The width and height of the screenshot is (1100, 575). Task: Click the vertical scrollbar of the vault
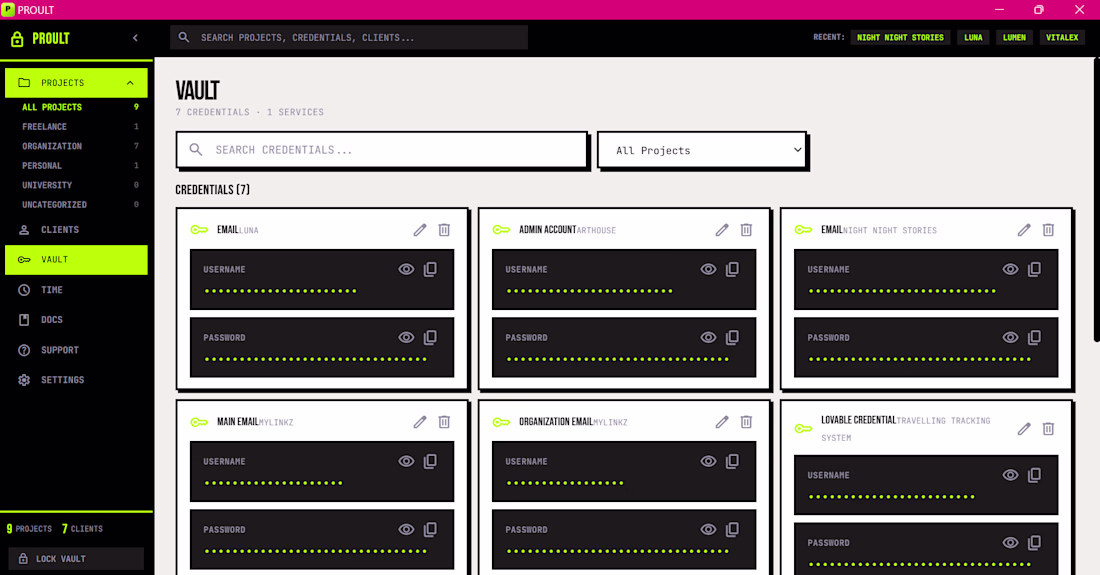tap(1096, 202)
